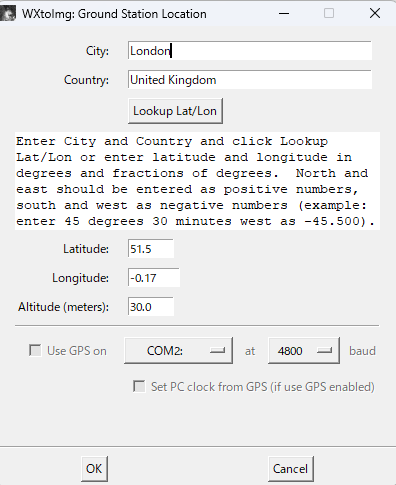
Task: Click the disabled maximize window button
Action: (329, 13)
